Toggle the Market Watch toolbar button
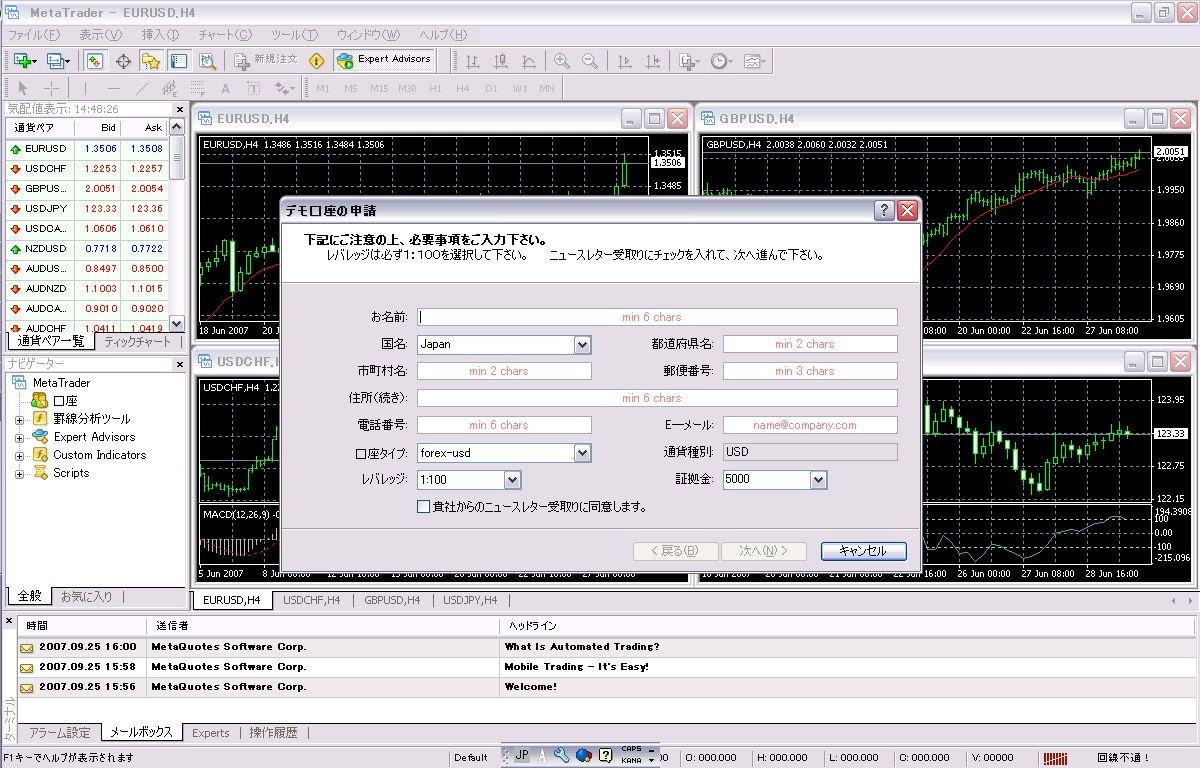 pos(95,61)
